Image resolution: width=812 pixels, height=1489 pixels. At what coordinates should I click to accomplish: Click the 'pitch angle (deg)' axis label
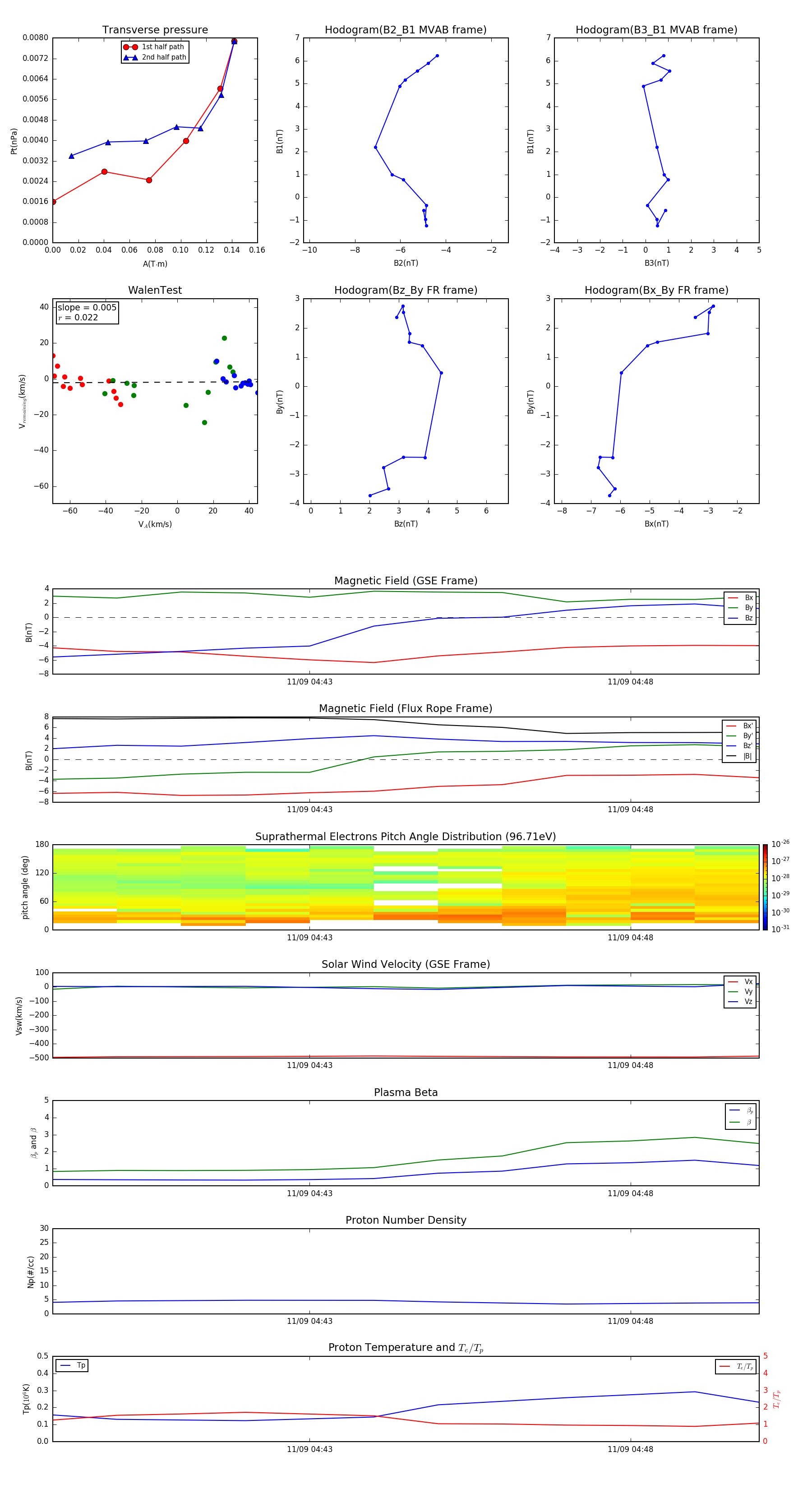25,887
